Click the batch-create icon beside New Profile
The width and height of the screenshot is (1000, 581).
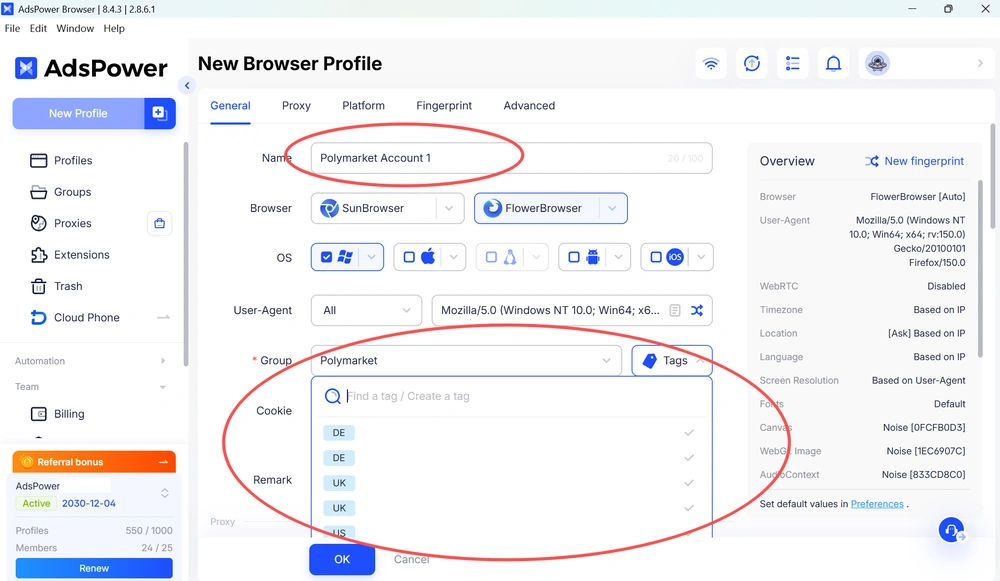pyautogui.click(x=159, y=114)
